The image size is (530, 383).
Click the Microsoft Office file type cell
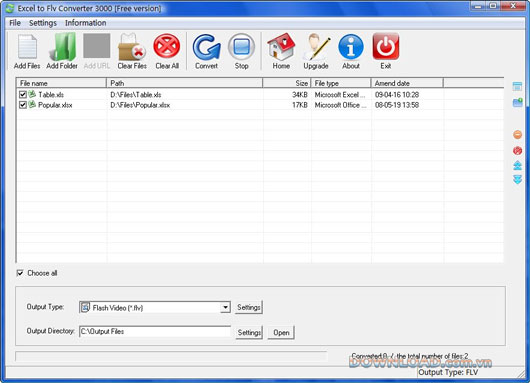(x=340, y=105)
